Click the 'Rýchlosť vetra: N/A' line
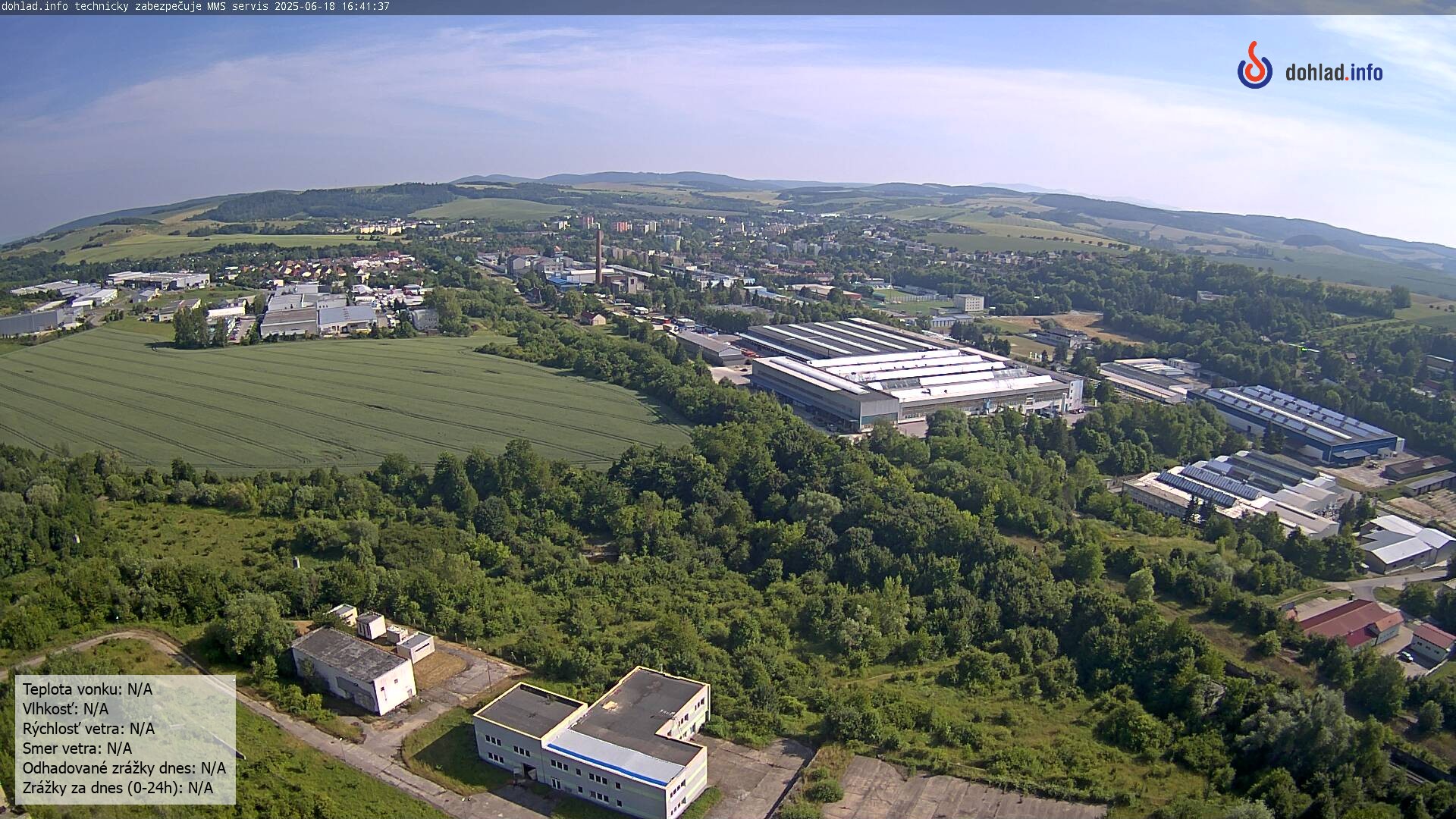 click(x=89, y=729)
